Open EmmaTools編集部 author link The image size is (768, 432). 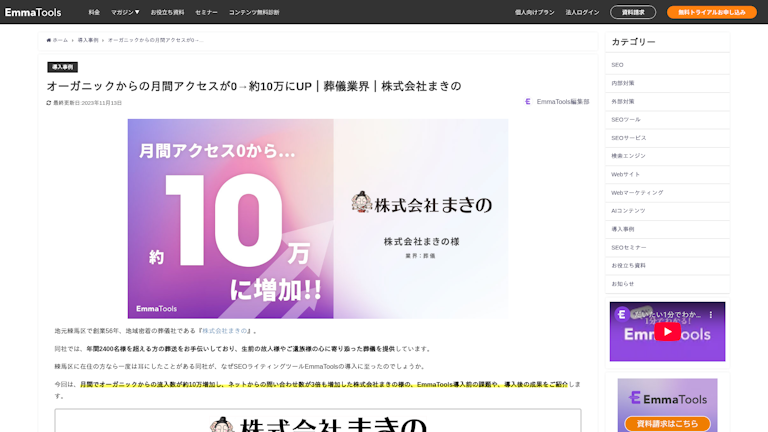click(x=563, y=101)
